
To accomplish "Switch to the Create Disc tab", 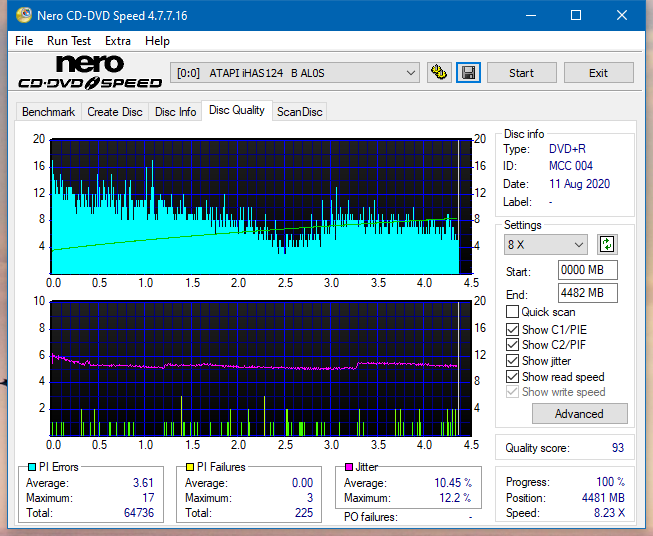I will [x=115, y=112].
